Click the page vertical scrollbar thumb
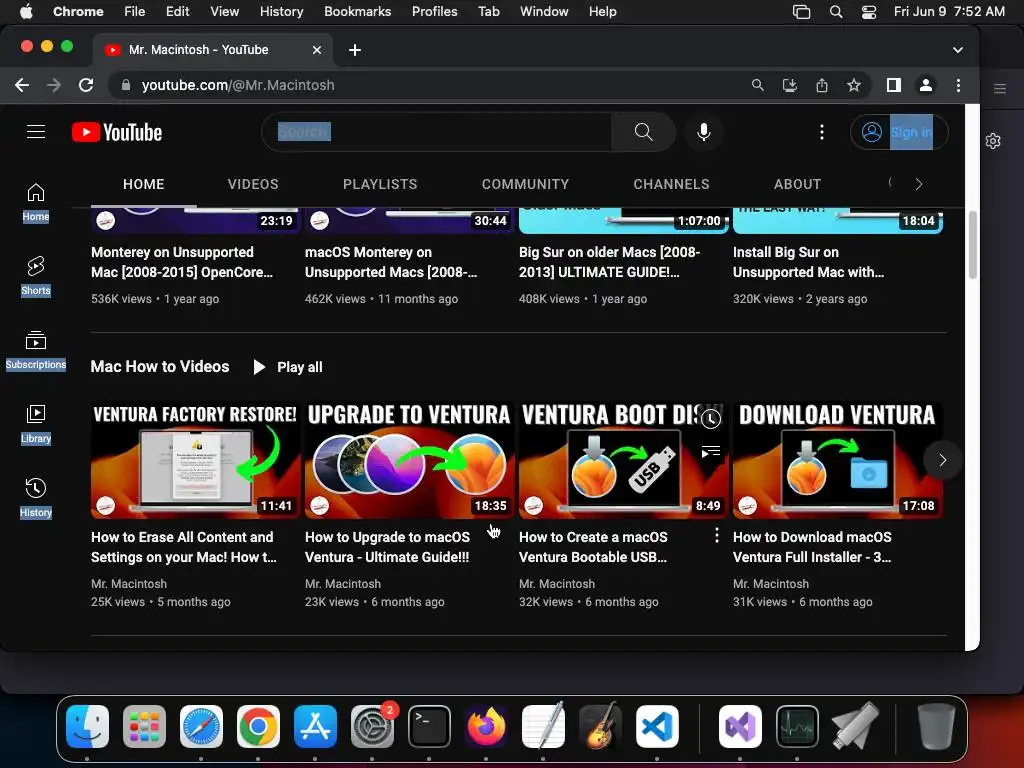This screenshot has width=1024, height=768. point(972,245)
